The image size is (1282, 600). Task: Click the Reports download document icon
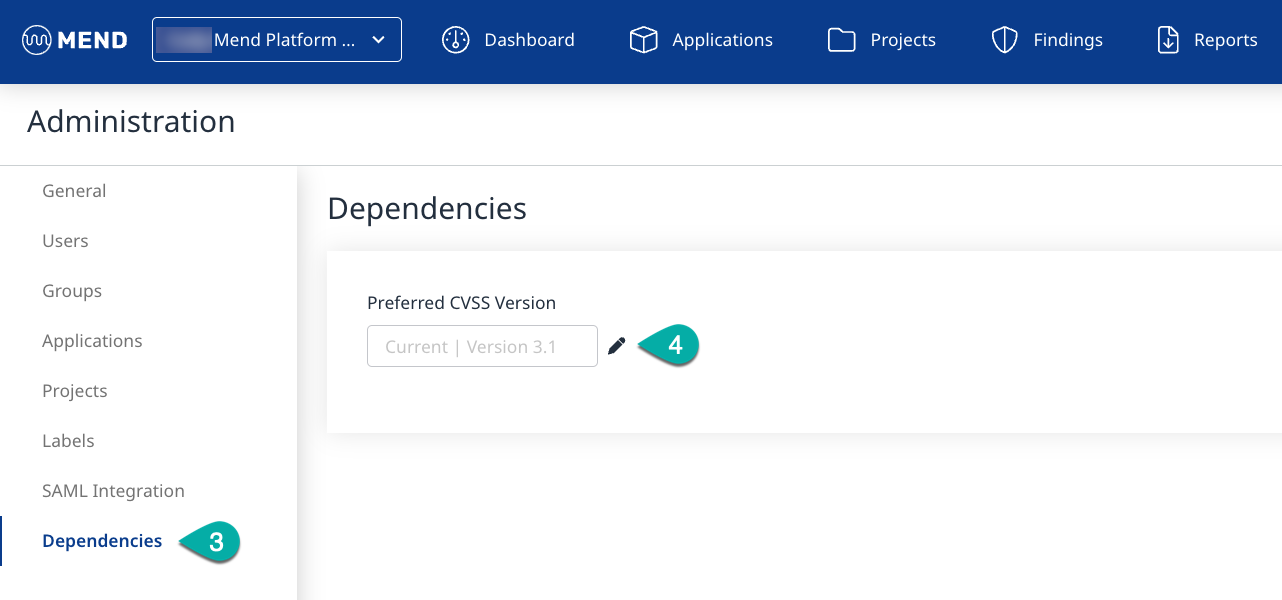[1168, 40]
